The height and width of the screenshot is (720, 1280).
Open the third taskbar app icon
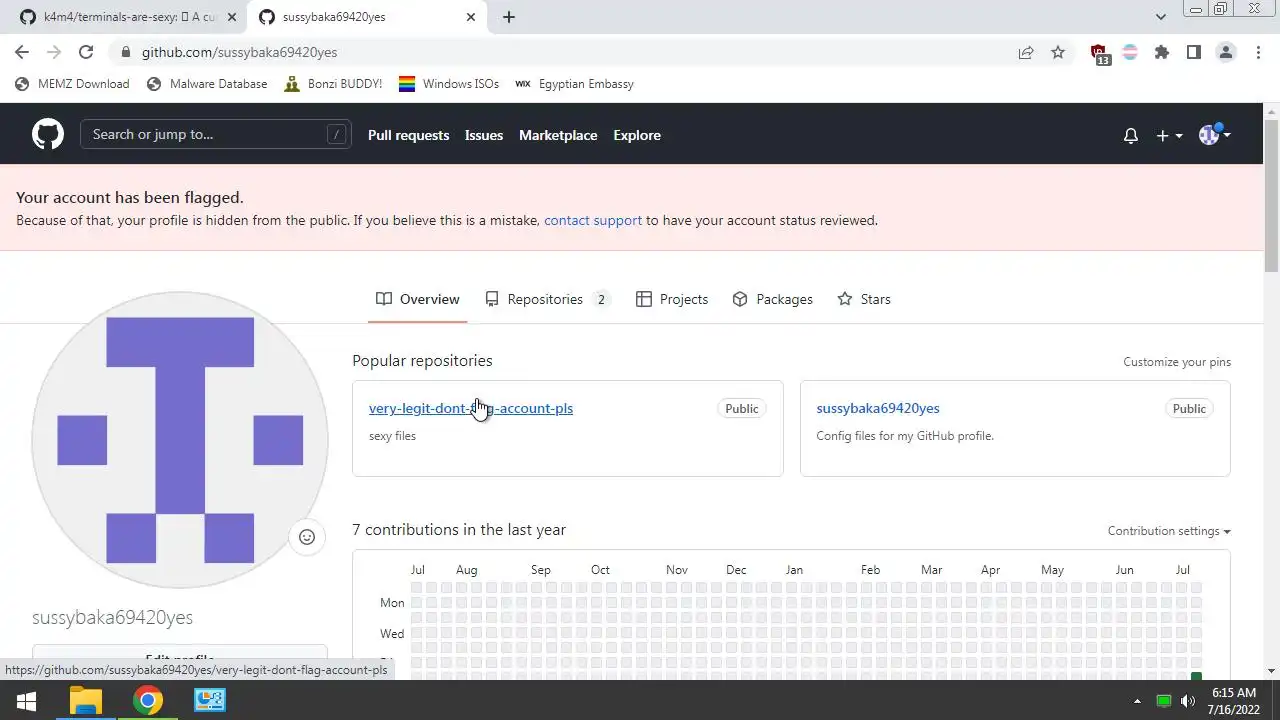(x=210, y=701)
